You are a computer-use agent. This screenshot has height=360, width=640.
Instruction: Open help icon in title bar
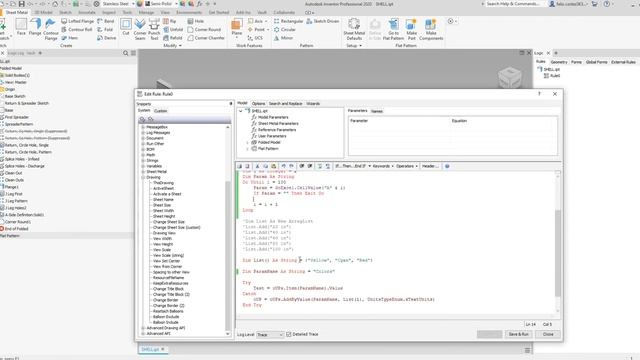607,4
